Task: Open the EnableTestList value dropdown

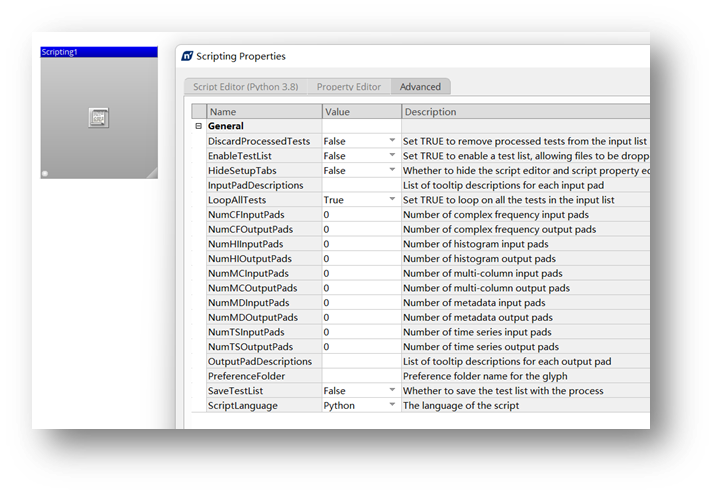Action: (392, 156)
